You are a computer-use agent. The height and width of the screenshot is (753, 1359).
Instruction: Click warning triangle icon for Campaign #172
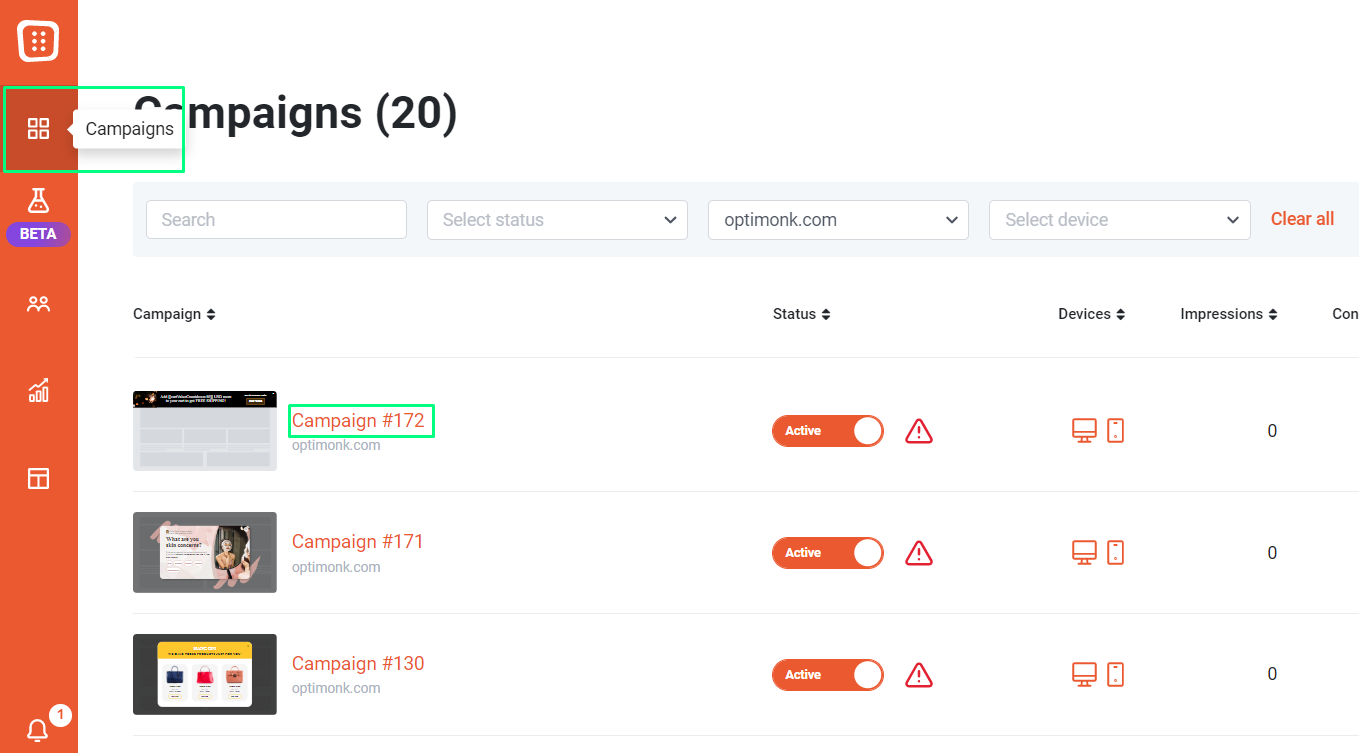(x=919, y=431)
